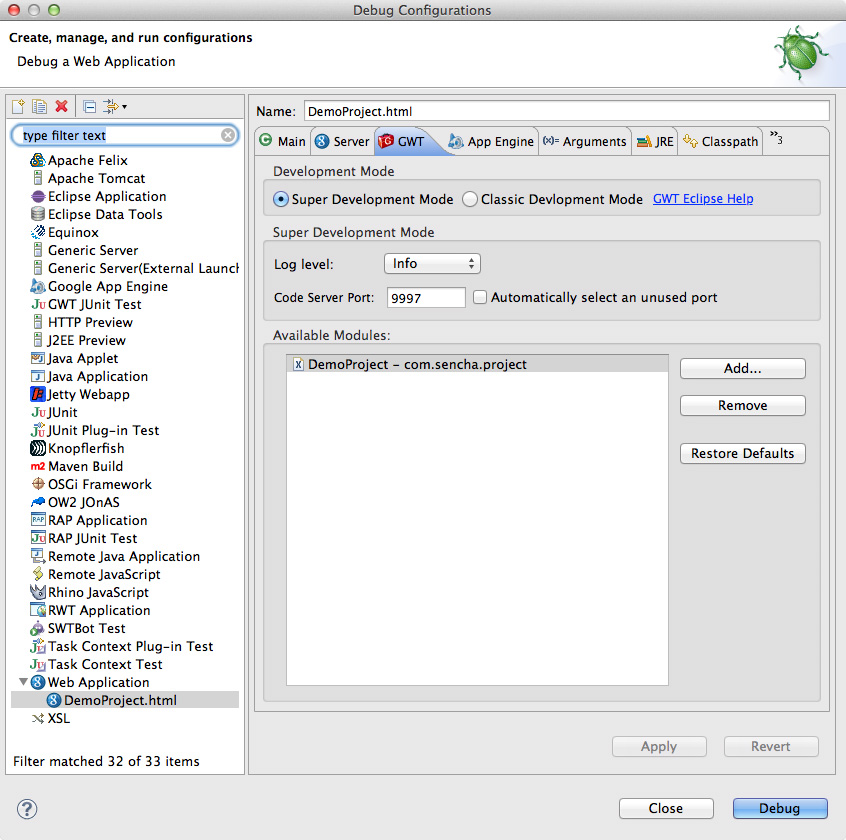The image size is (846, 840).
Task: Select the Knopflerfish icon
Action: [38, 448]
